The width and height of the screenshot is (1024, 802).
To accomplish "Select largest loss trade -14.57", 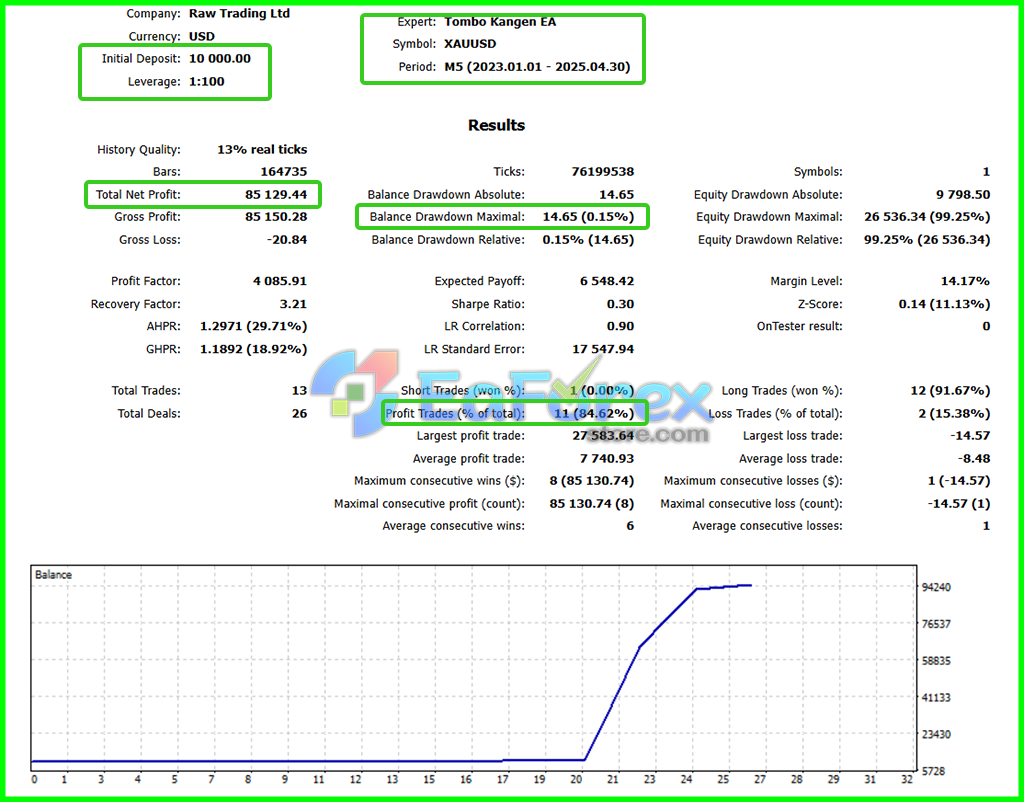I will point(970,436).
